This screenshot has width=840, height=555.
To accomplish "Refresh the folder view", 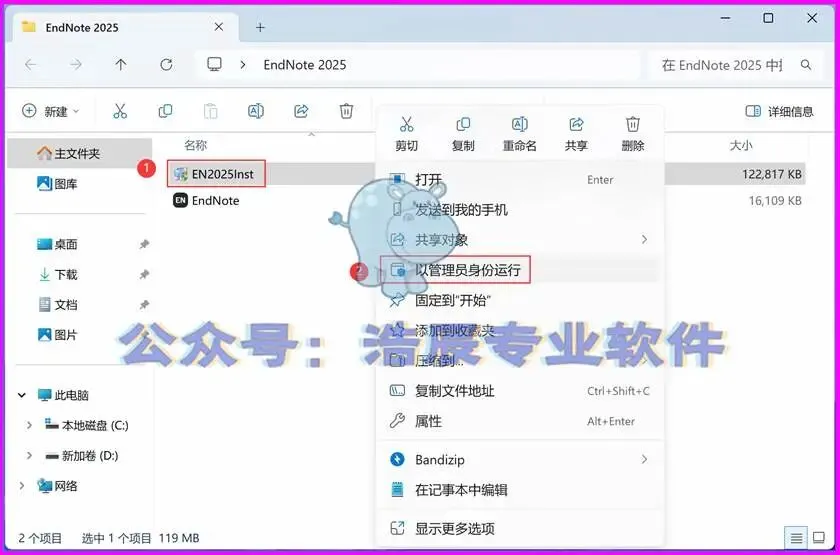I will (x=167, y=65).
